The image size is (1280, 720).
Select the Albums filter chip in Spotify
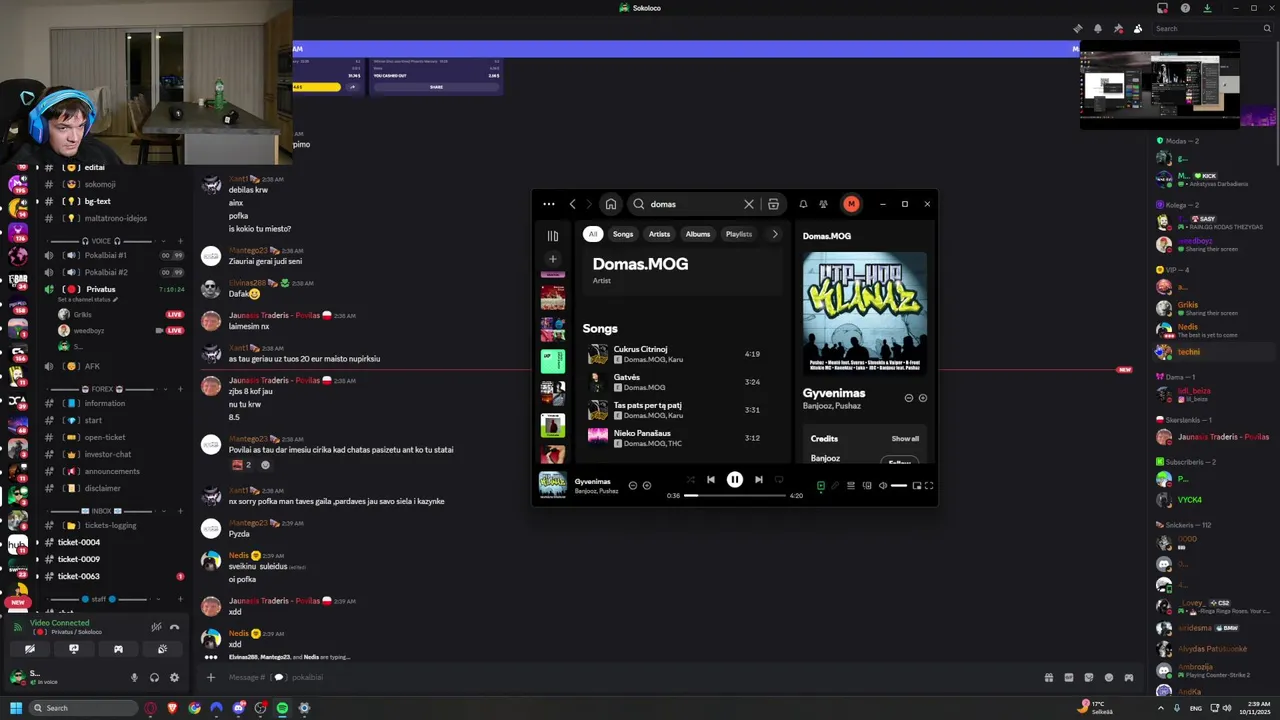tap(698, 234)
